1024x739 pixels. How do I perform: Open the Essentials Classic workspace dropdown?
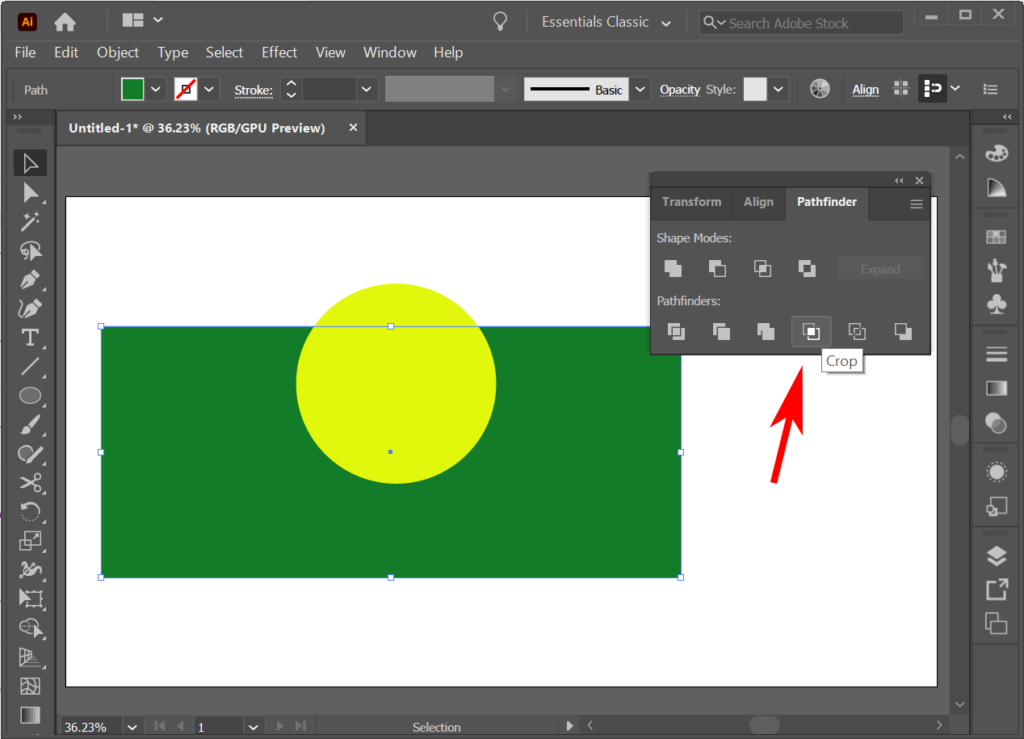tap(605, 21)
